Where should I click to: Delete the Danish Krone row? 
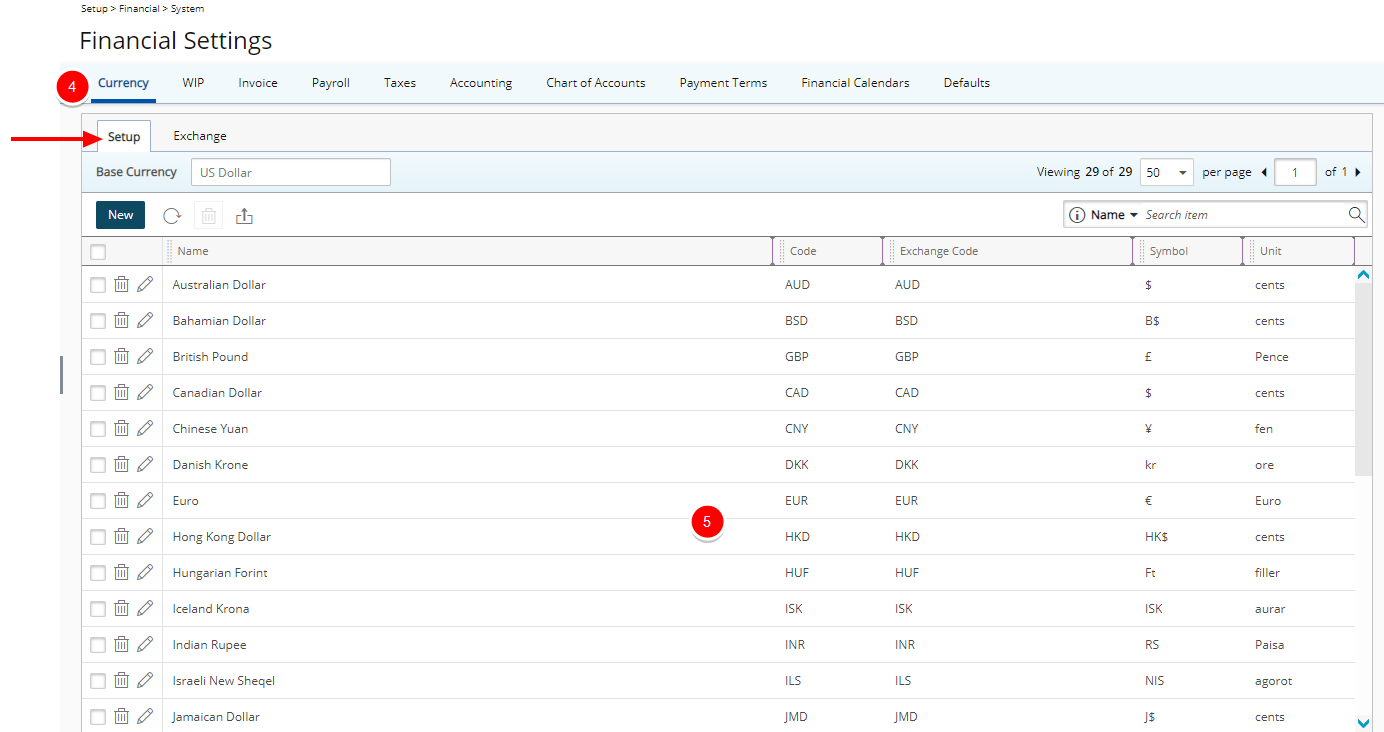click(121, 465)
